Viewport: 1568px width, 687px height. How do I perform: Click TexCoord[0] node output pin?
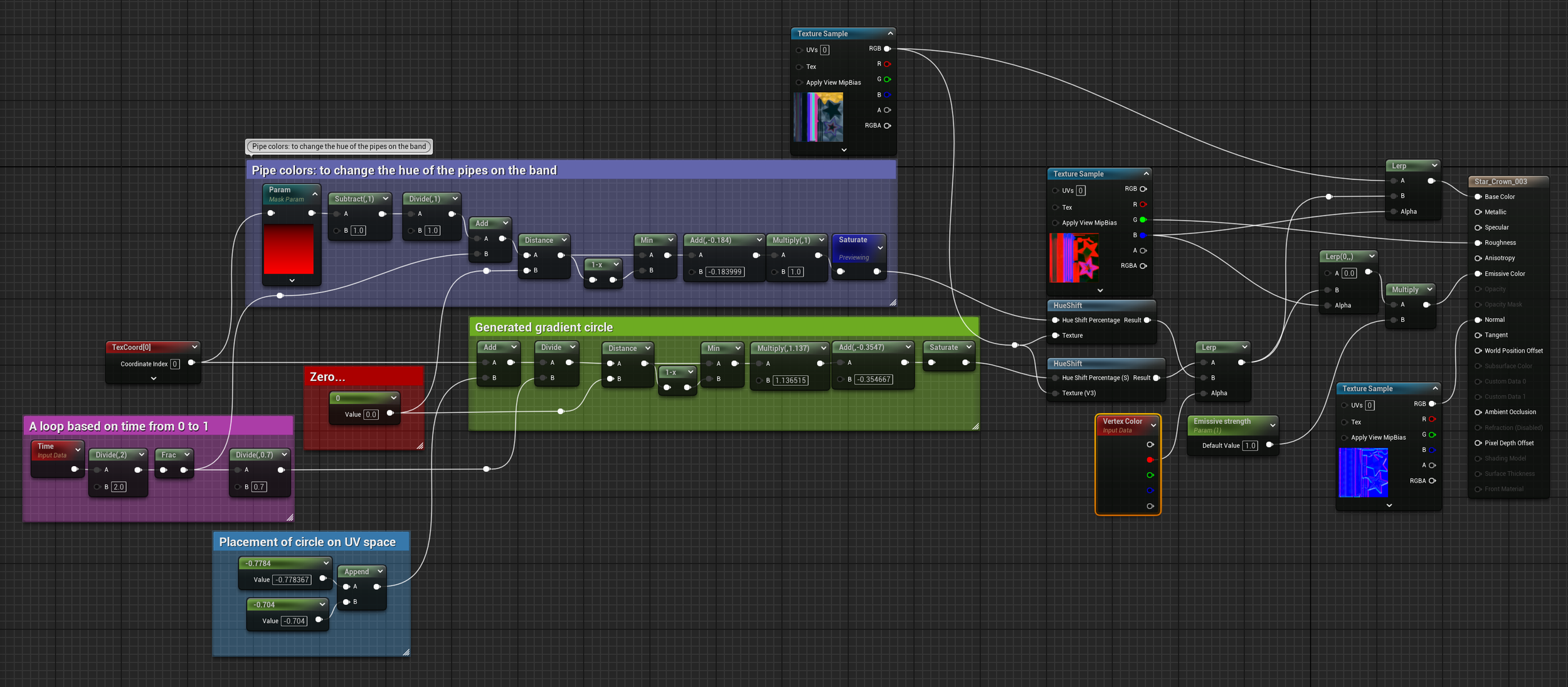pyautogui.click(x=191, y=363)
